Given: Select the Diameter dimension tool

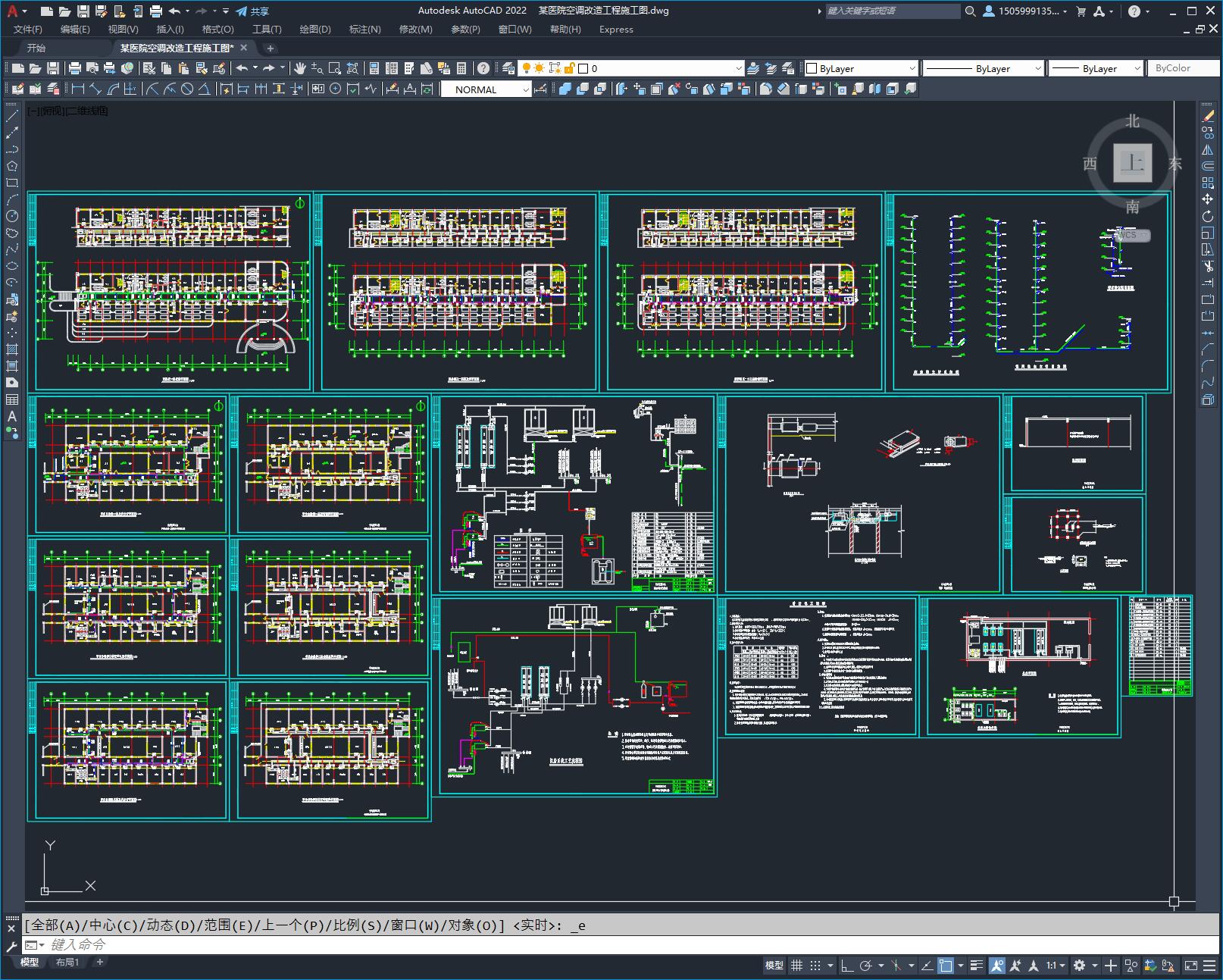Looking at the screenshot, I should point(187,89).
